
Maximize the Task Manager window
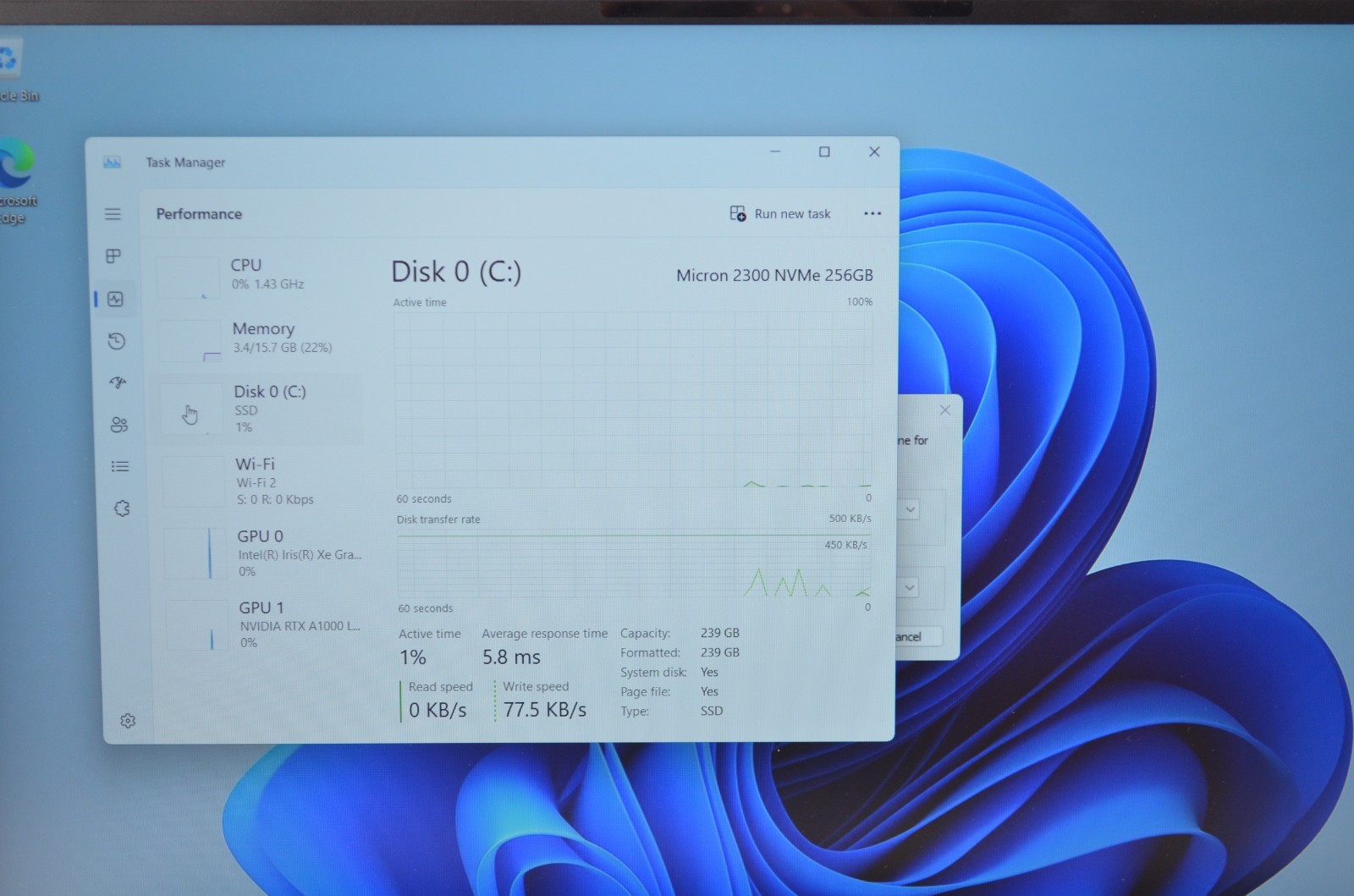[x=824, y=151]
